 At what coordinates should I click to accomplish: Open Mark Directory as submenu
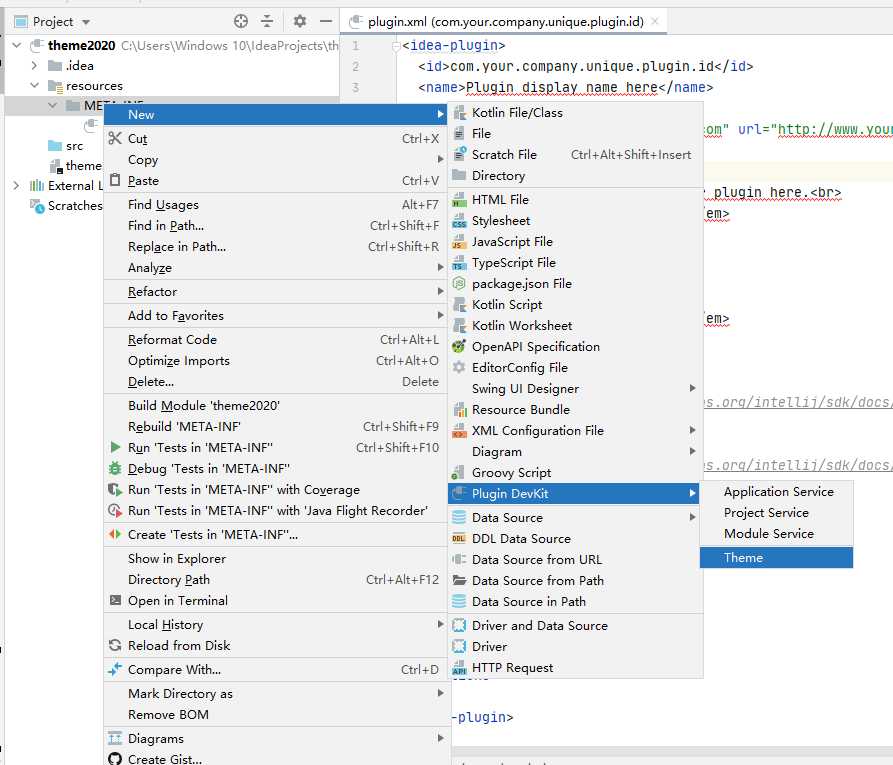(x=275, y=694)
